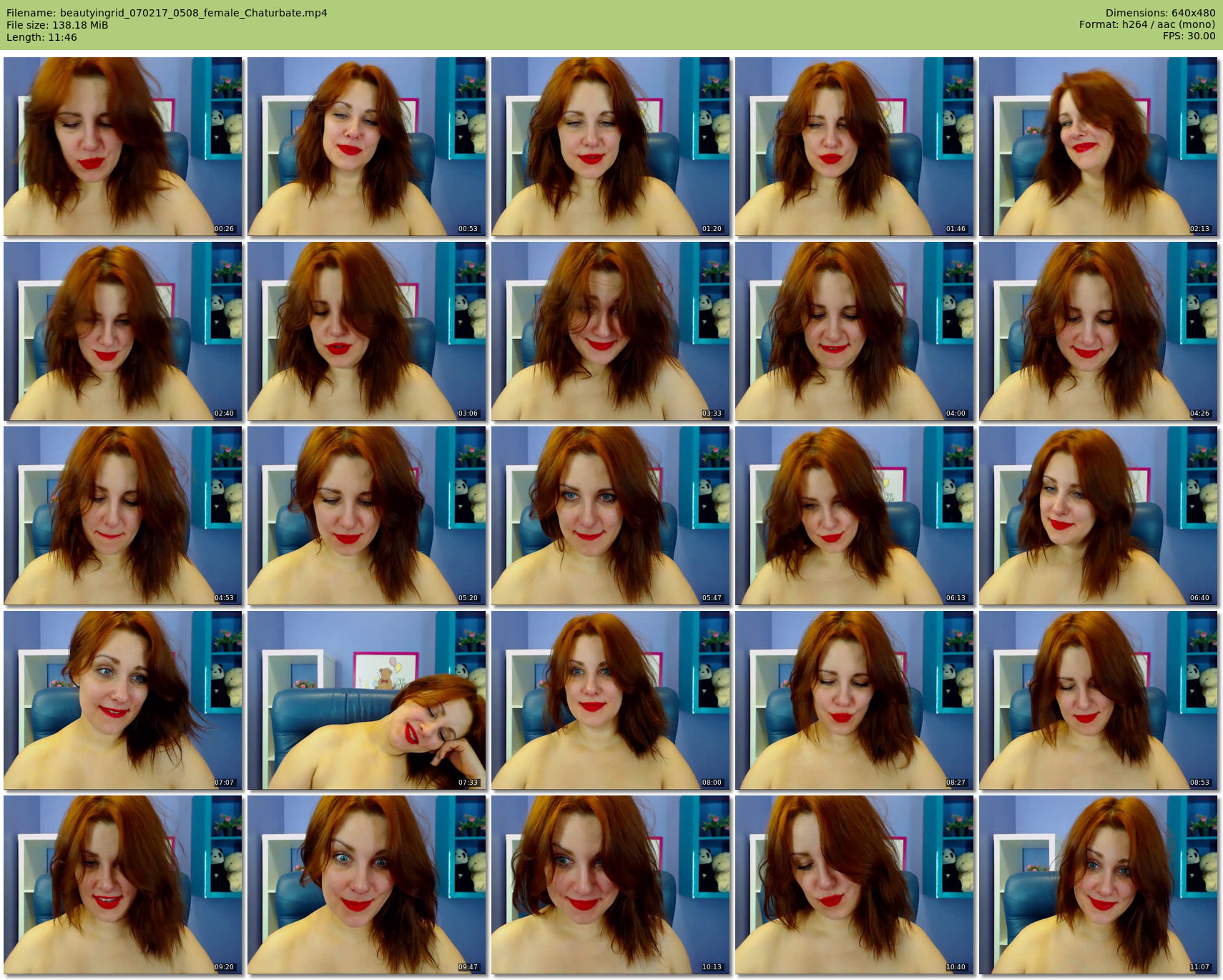1223x980 pixels.
Task: Click the File size 138.18 MiB label
Action: tap(57, 25)
